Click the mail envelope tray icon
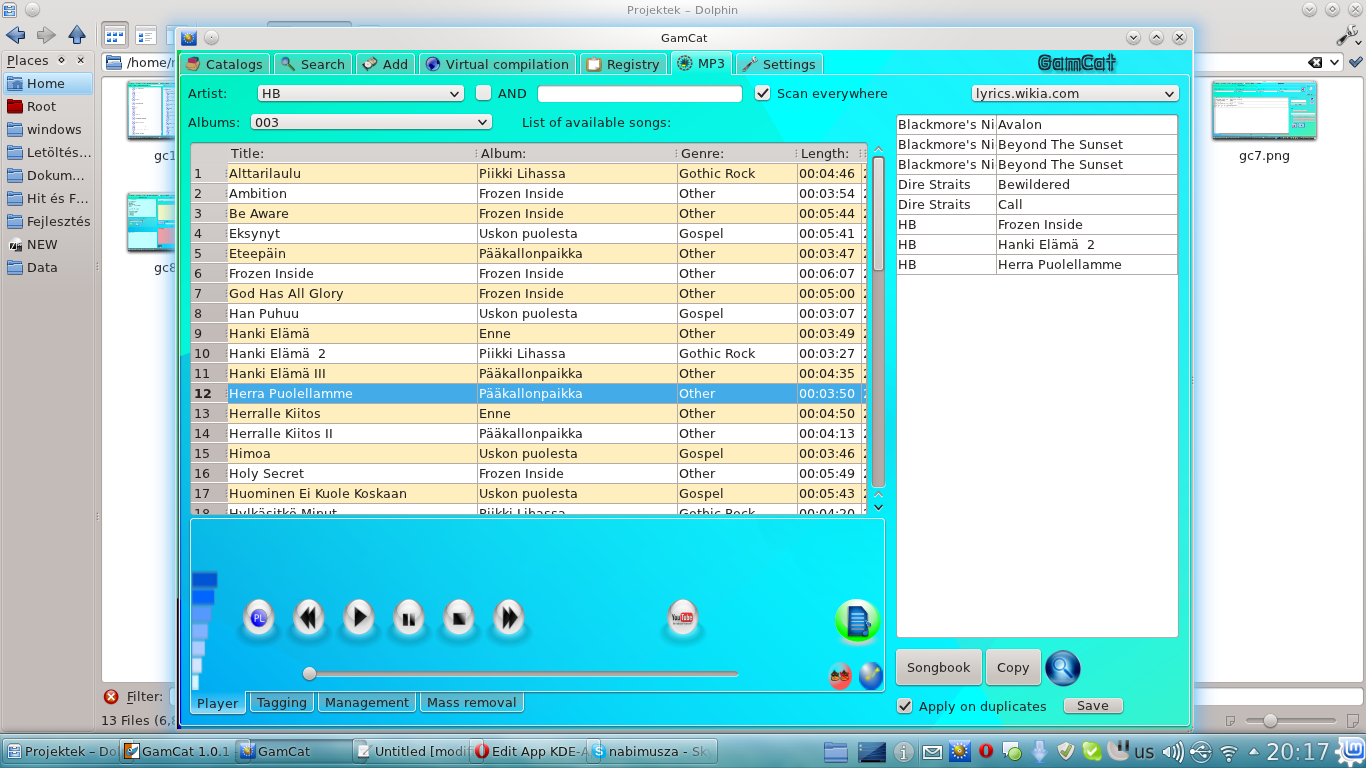 click(932, 751)
